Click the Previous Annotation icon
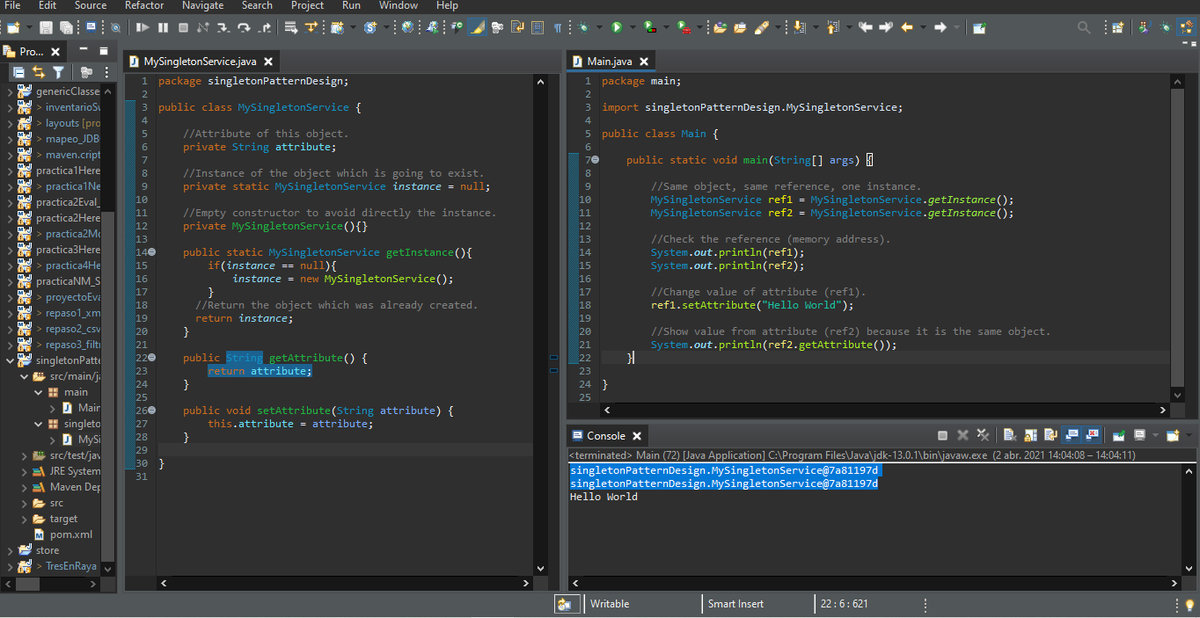Viewport: 1200px width, 618px height. click(832, 27)
